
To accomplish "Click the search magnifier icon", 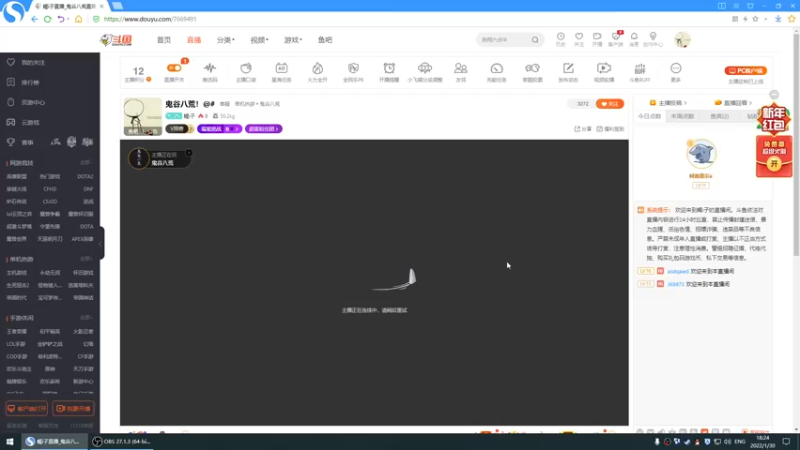I will pos(535,40).
